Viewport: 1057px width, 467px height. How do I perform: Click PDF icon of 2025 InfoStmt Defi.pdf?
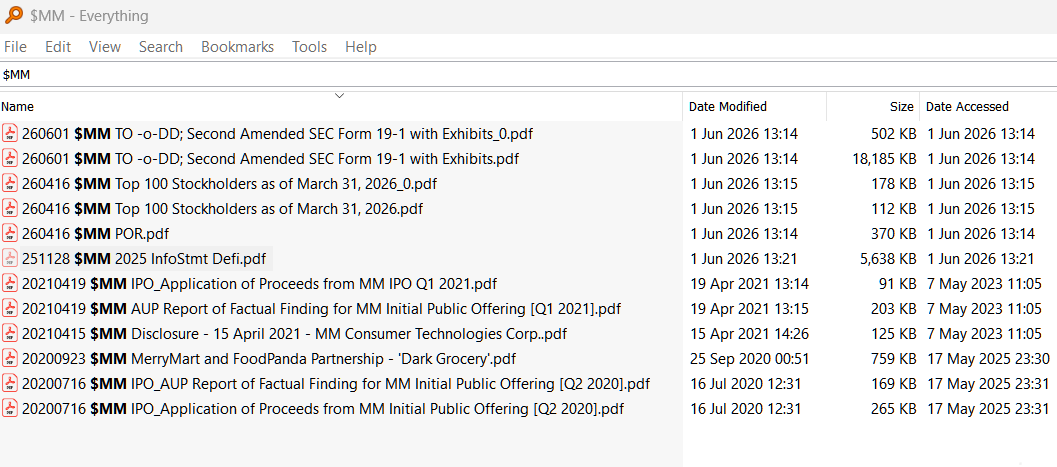pyautogui.click(x=10, y=258)
